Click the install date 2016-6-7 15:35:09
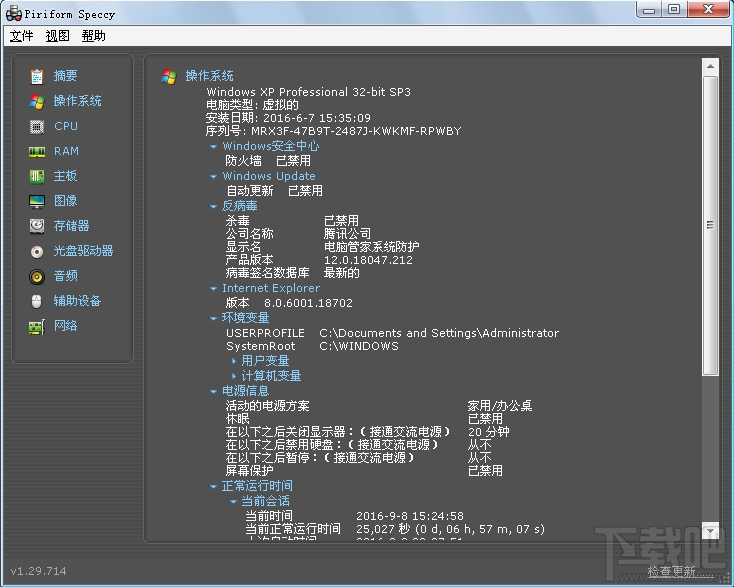 (x=317, y=118)
